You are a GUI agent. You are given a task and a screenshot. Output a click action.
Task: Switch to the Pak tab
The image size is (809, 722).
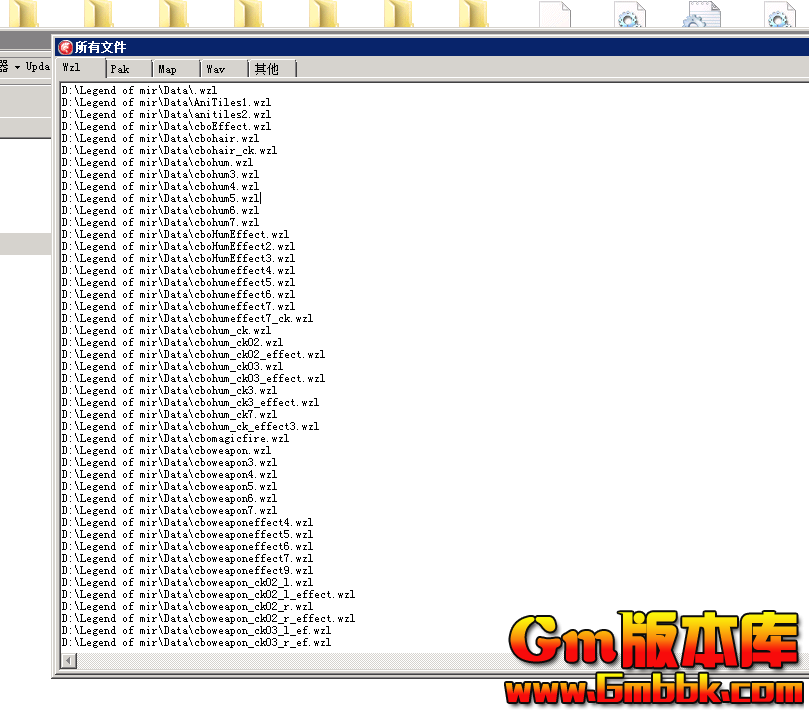coord(128,69)
